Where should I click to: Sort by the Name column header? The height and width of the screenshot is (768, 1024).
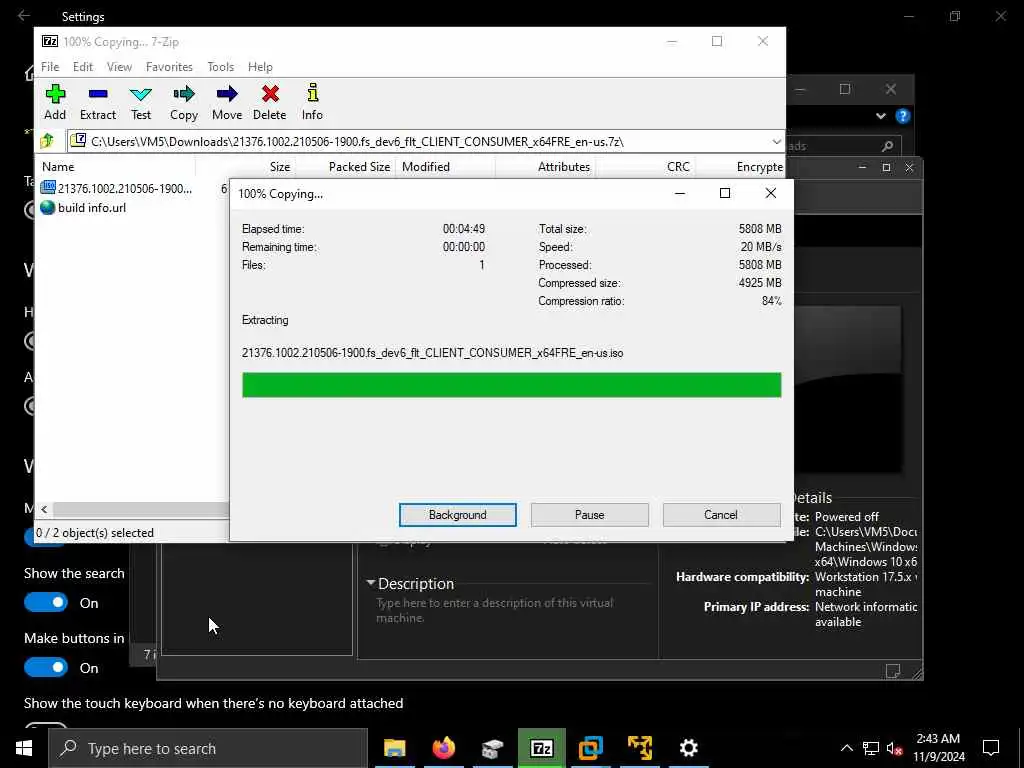(116, 167)
